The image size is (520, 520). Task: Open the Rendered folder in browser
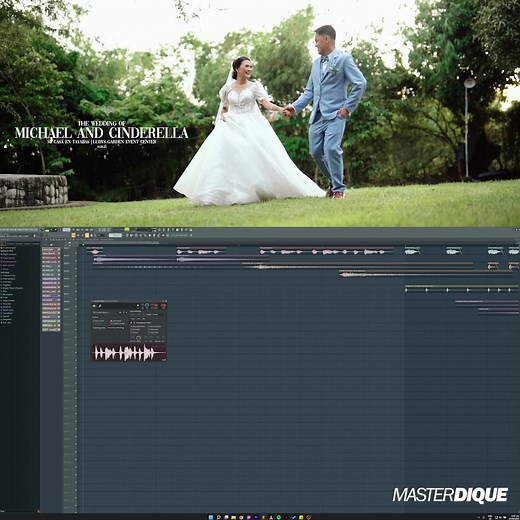7,307
